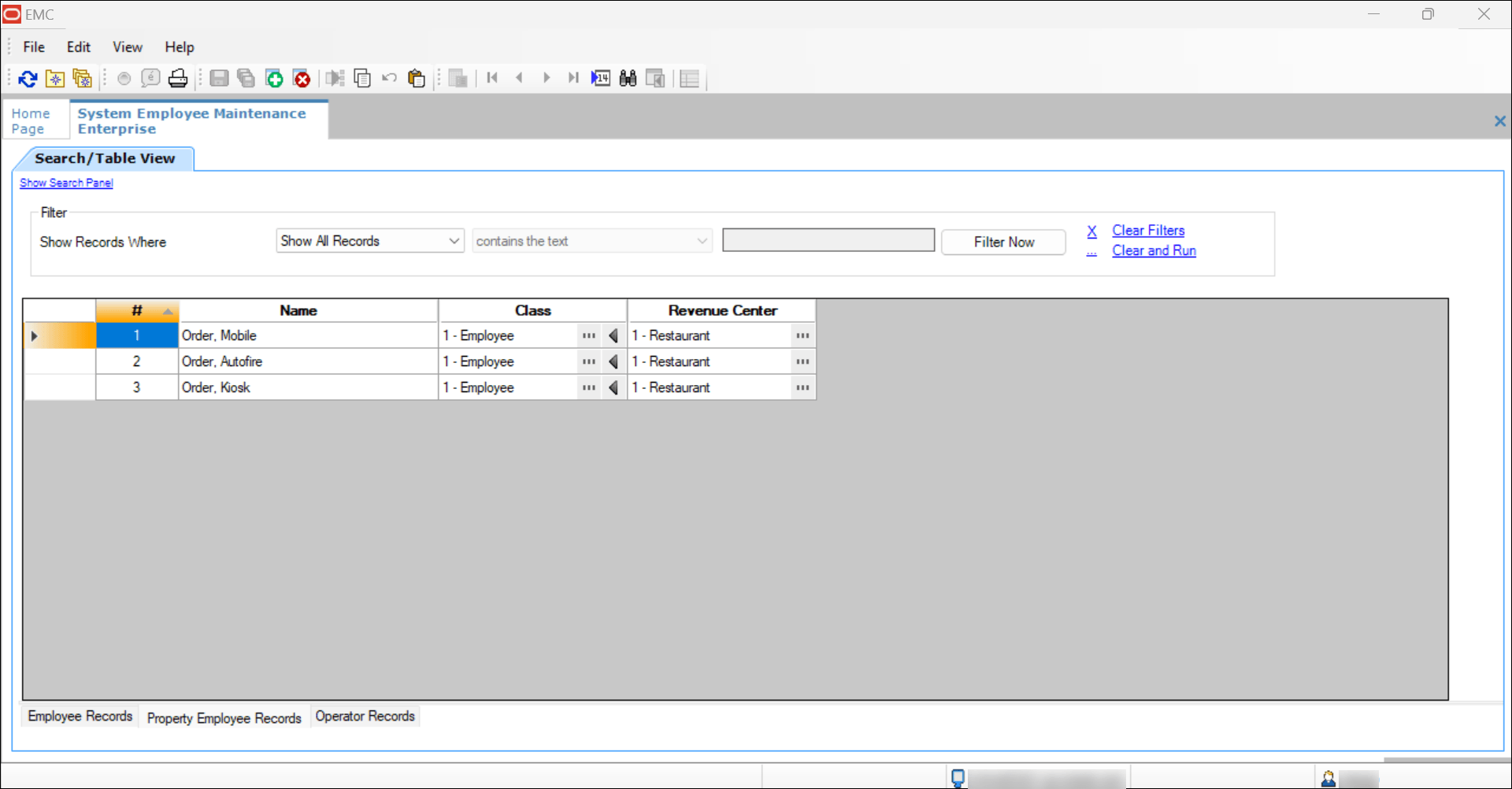Click inside the filter text input field

(828, 239)
